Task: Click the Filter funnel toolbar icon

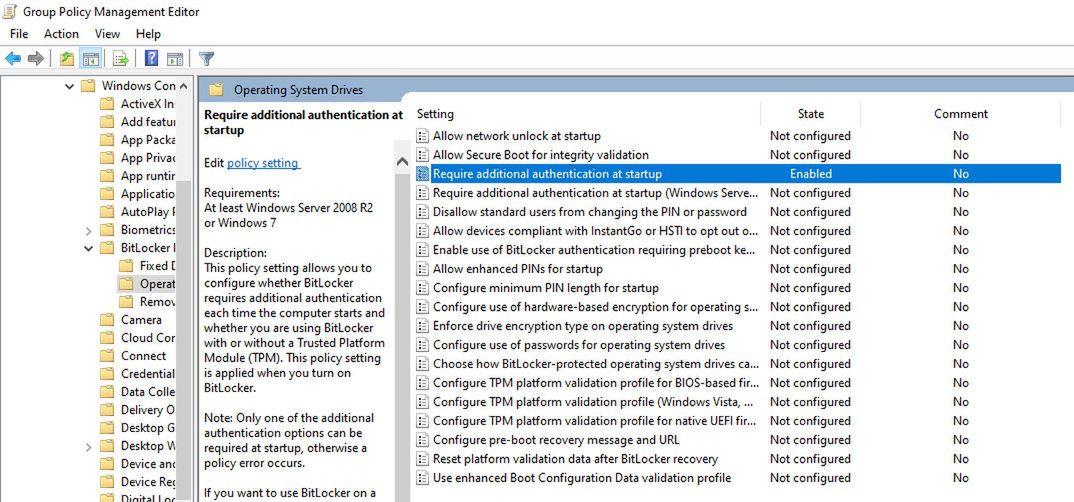Action: click(x=206, y=59)
